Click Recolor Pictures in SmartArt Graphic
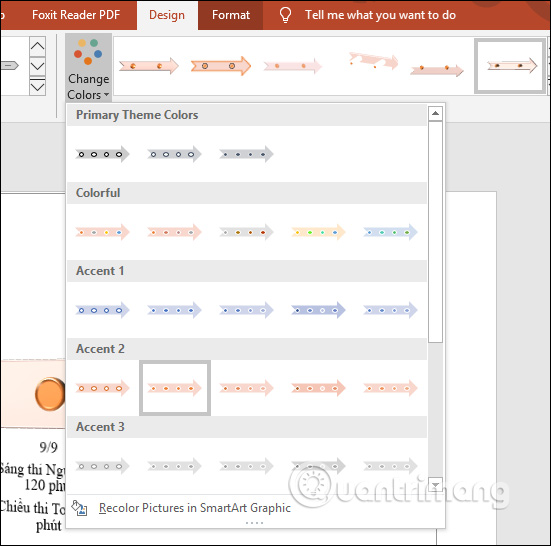551x546 pixels. point(195,508)
